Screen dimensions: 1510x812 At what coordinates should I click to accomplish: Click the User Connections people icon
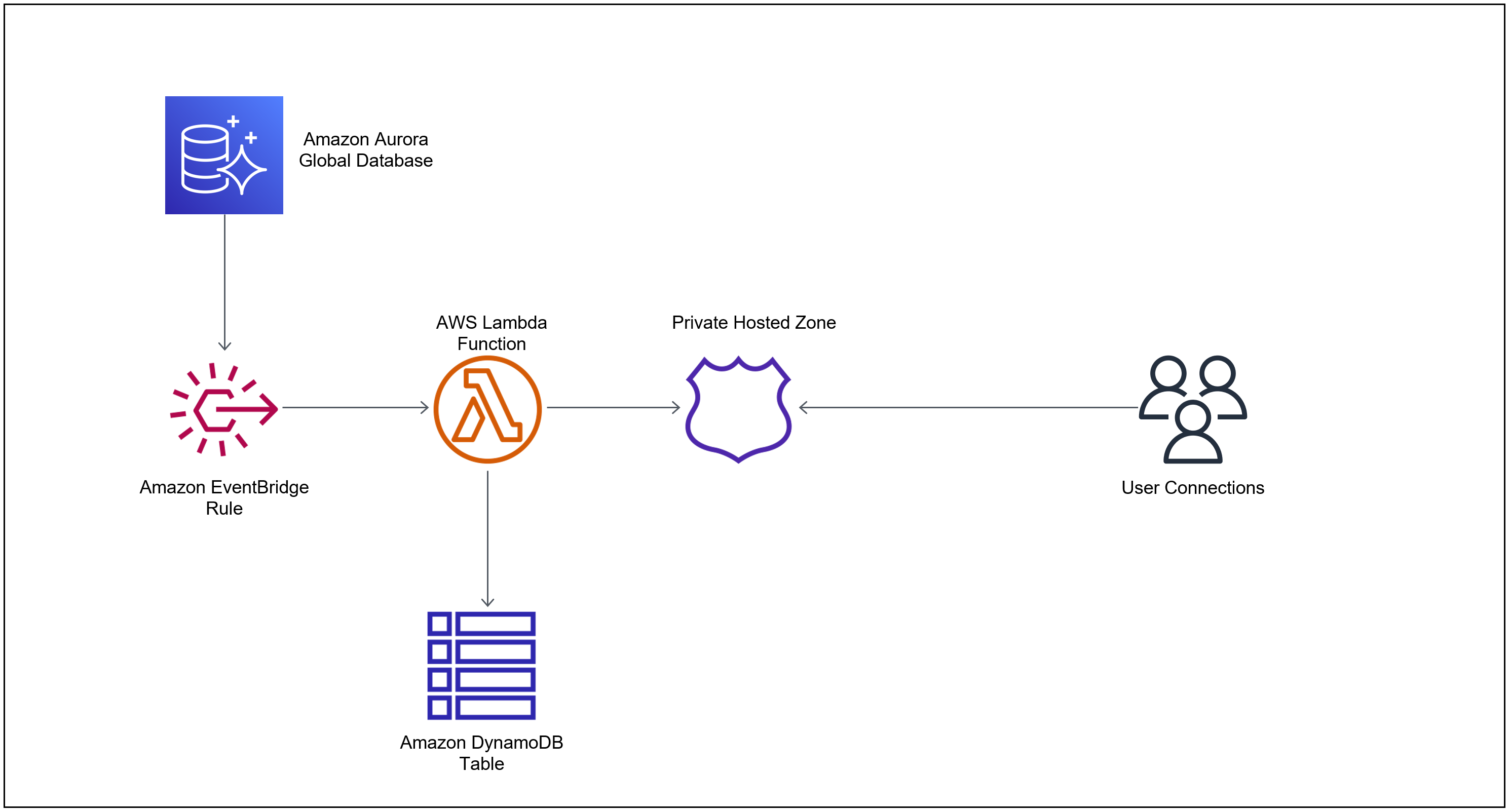pyautogui.click(x=1192, y=409)
